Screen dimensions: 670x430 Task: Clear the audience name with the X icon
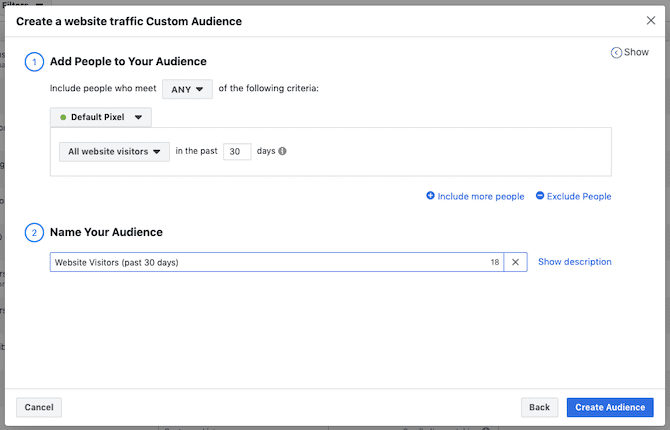point(516,262)
